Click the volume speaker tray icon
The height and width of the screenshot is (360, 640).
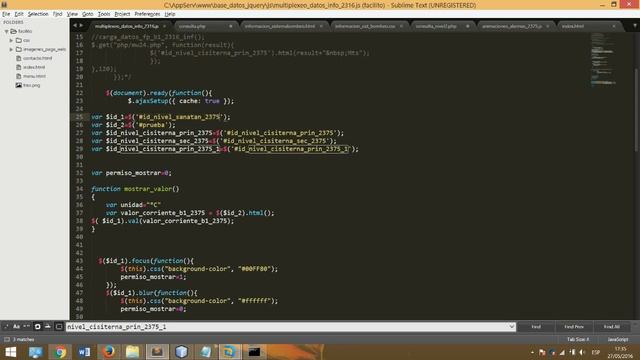click(582, 352)
